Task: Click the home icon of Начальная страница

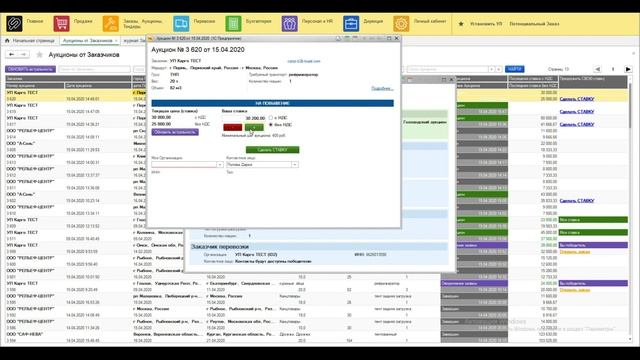Action: coord(7,41)
